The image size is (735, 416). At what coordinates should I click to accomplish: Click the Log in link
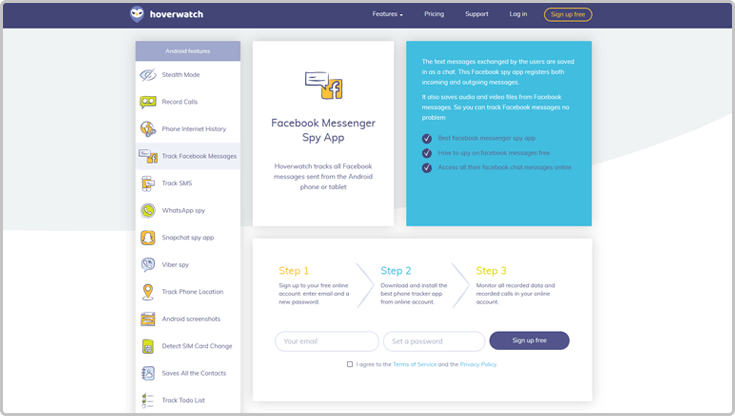click(x=518, y=14)
